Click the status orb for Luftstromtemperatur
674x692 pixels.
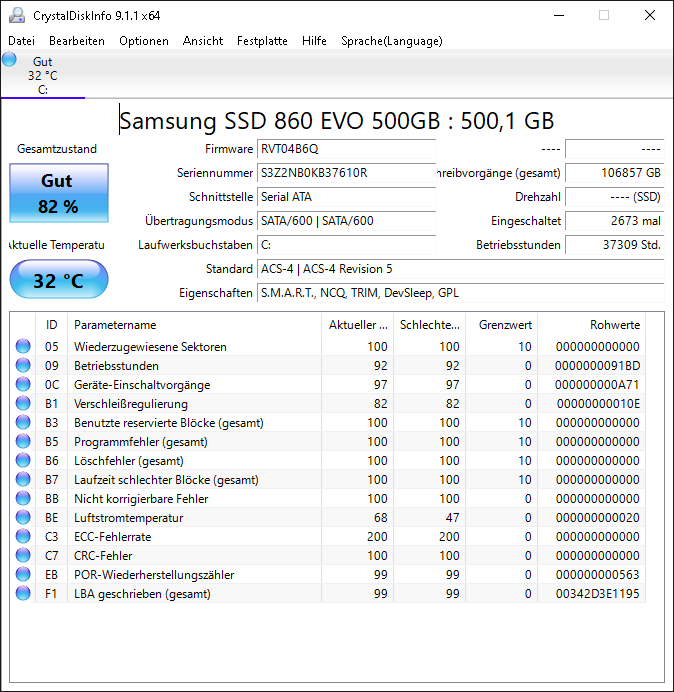[x=23, y=517]
